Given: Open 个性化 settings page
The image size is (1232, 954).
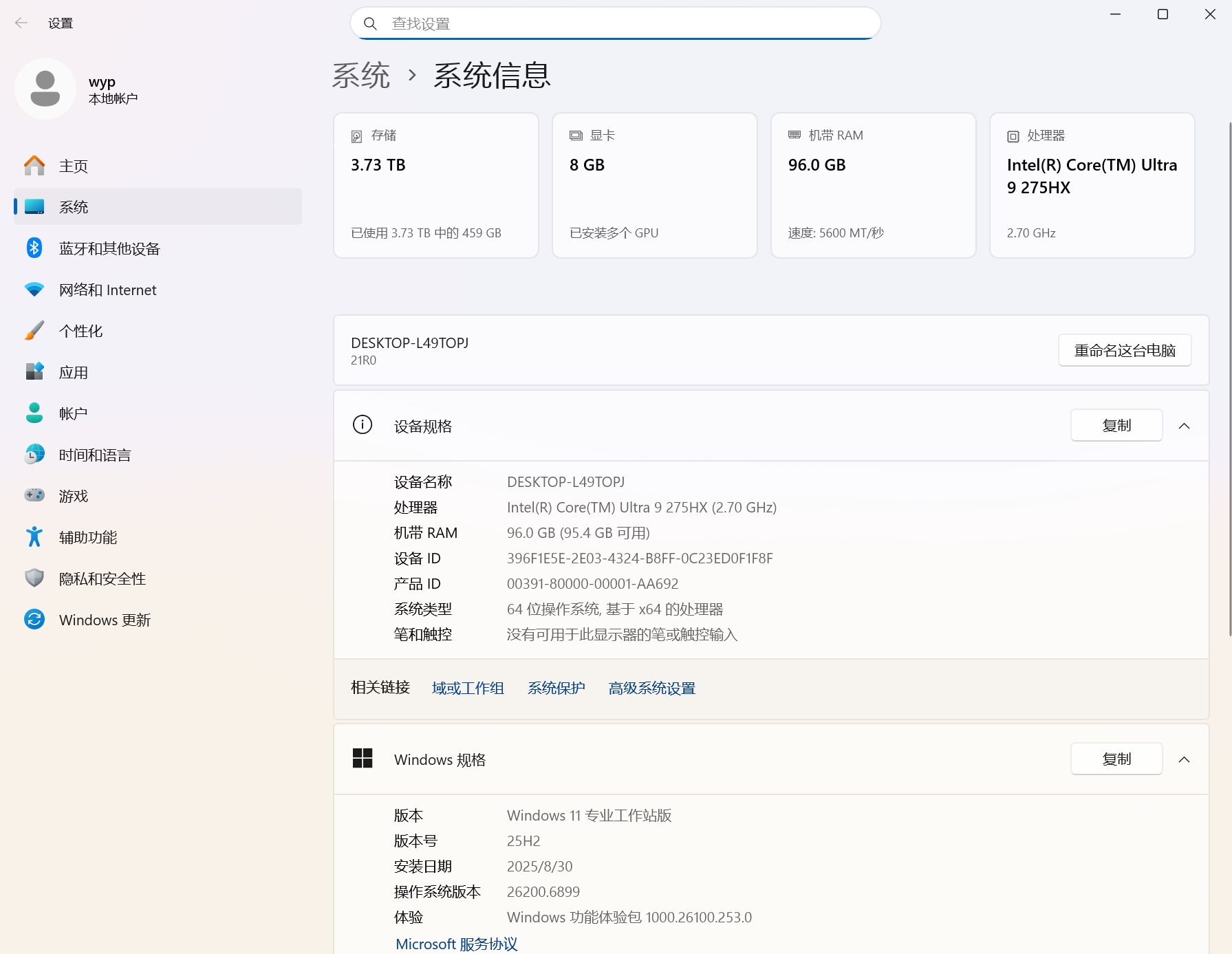Looking at the screenshot, I should pyautogui.click(x=158, y=331).
